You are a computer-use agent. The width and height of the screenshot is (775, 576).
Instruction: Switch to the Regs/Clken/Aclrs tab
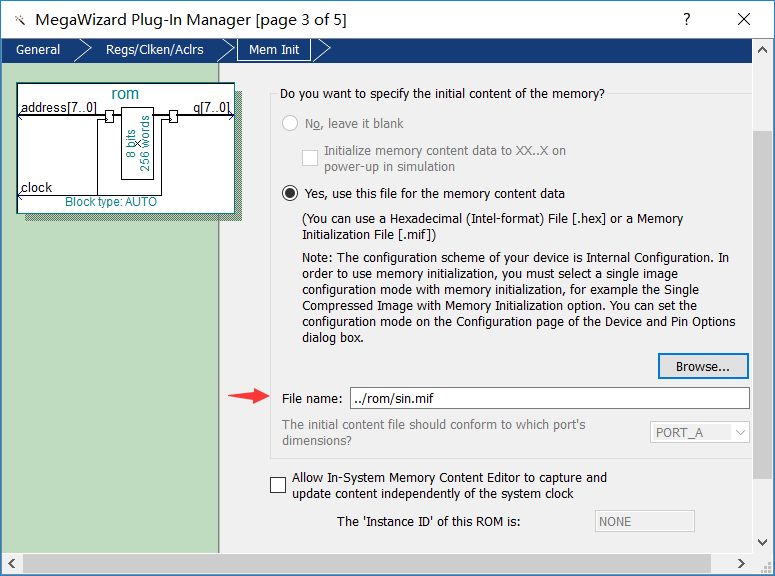[x=154, y=50]
